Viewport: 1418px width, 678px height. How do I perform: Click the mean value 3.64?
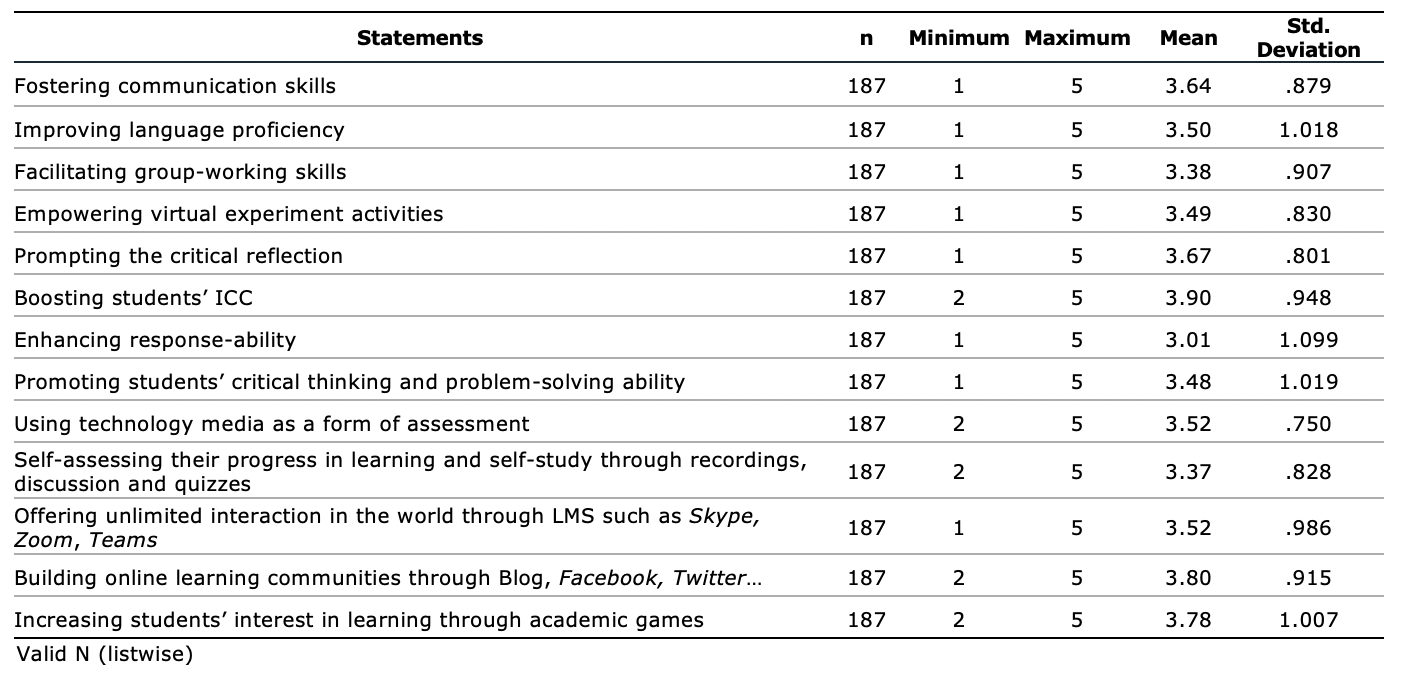click(x=1188, y=86)
